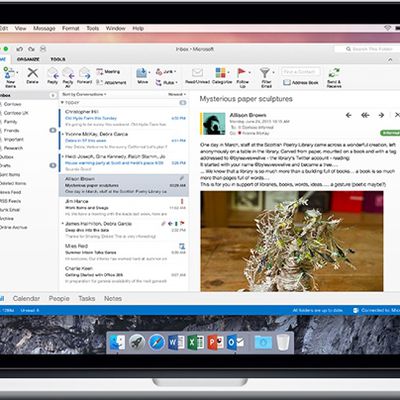Click the Find a Contact field
400x400 pixels.
pos(301,72)
